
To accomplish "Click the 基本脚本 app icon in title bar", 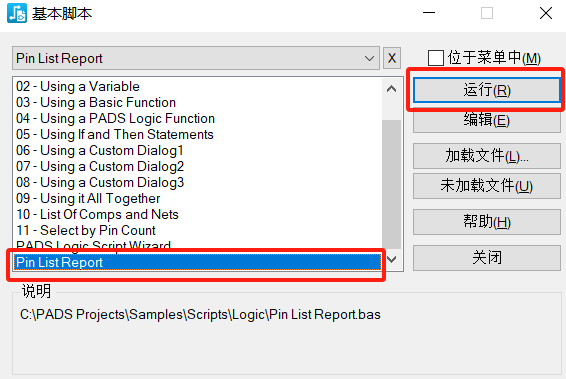I will (x=17, y=13).
